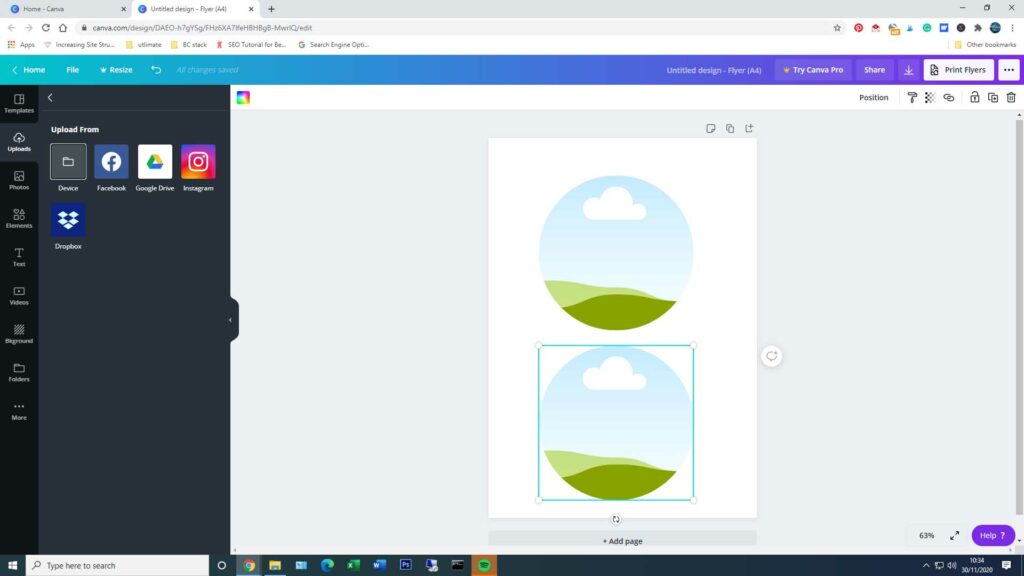Screen dimensions: 1024x576
Task: Choose Google Drive as upload source
Action: pyautogui.click(x=155, y=162)
